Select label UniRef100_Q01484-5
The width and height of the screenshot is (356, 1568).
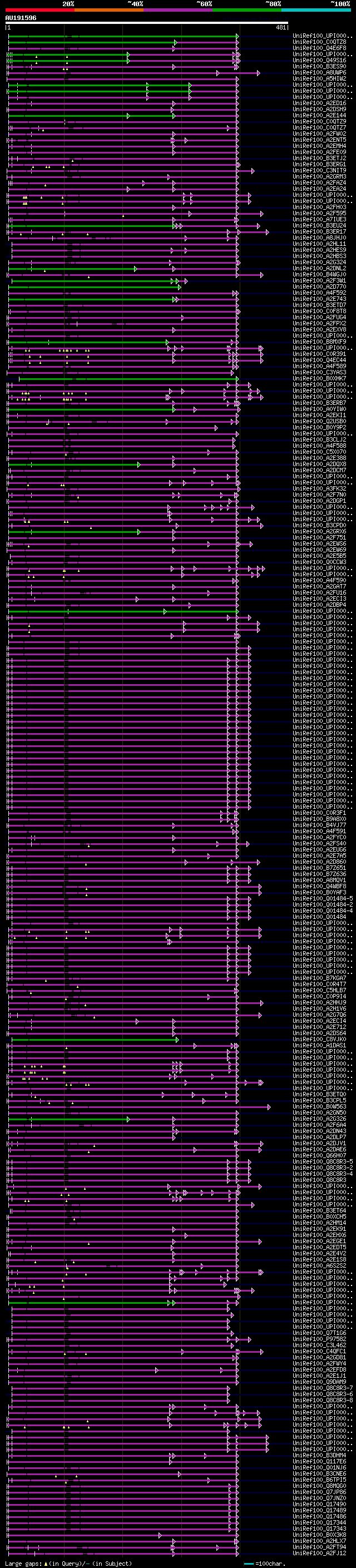(x=323, y=899)
